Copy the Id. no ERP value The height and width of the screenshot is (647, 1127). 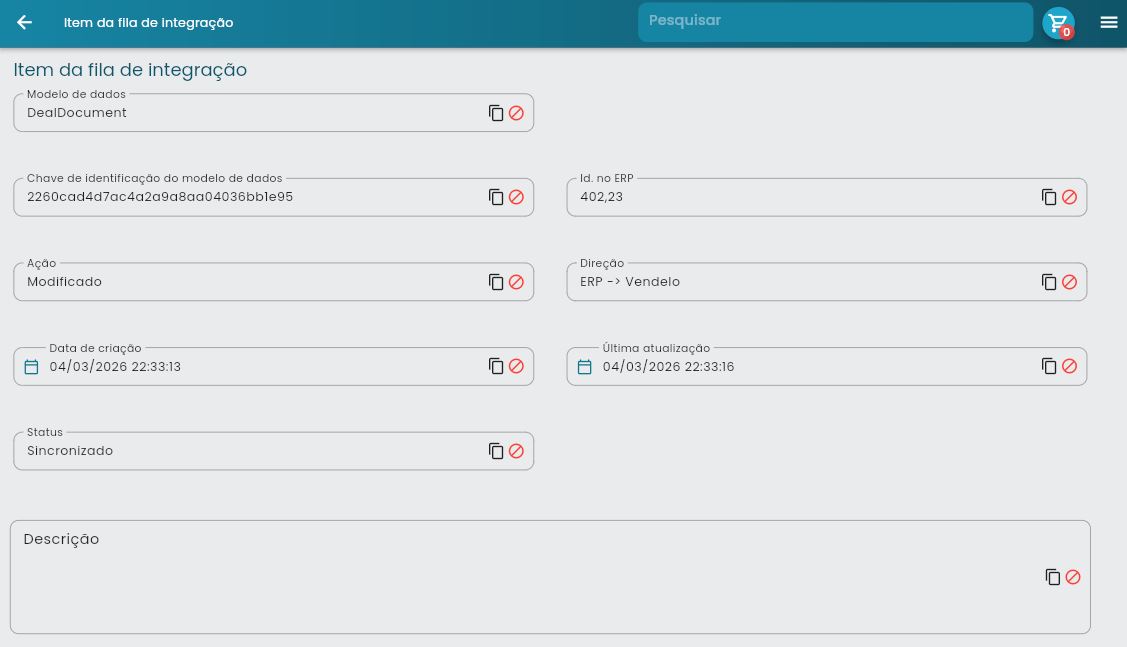coord(1049,197)
